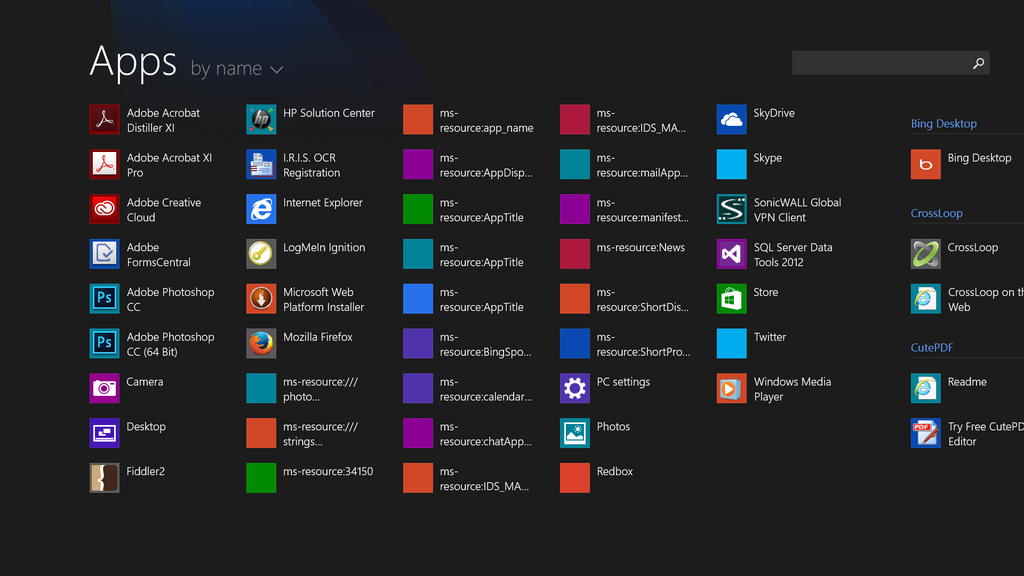Viewport: 1024px width, 576px height.
Task: Open the 'ms-resource:ShortDis...' label
Action: click(x=643, y=300)
